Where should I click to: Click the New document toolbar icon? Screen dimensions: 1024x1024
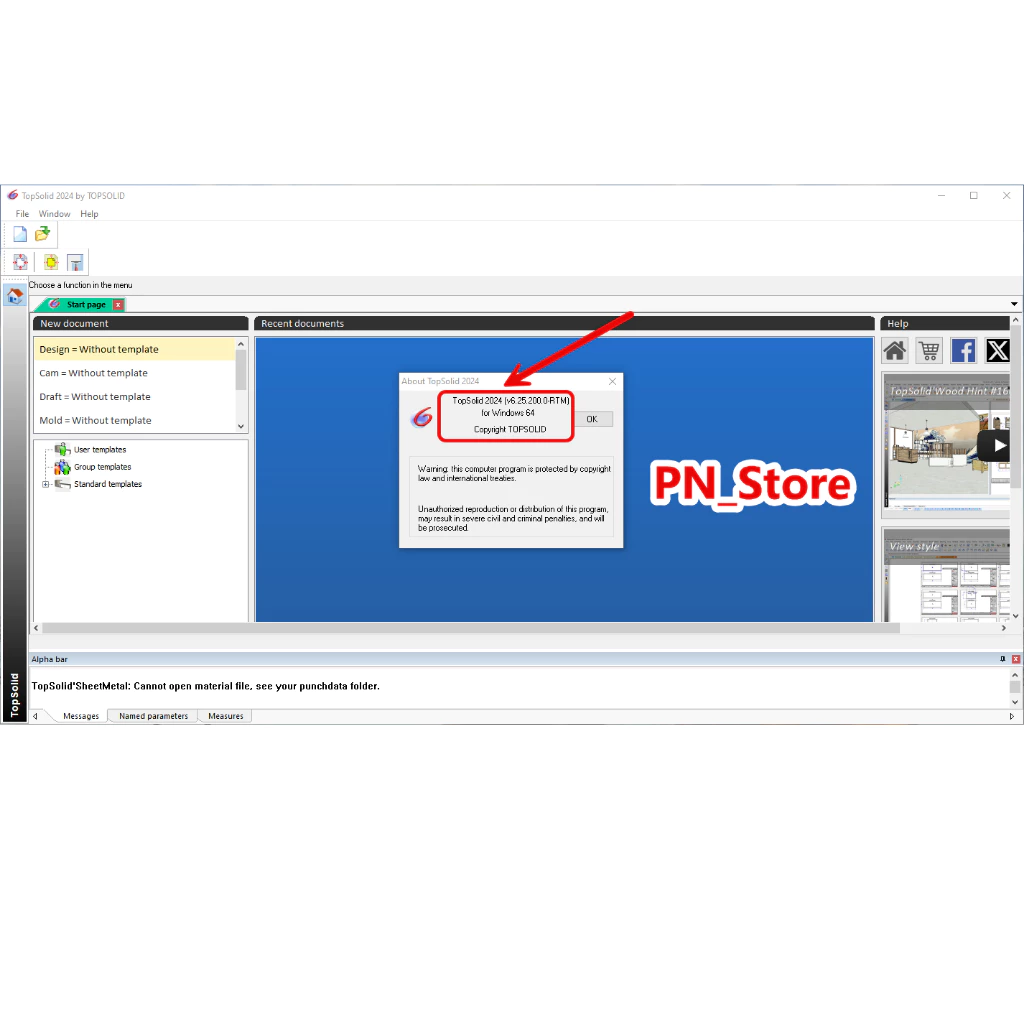pos(20,234)
